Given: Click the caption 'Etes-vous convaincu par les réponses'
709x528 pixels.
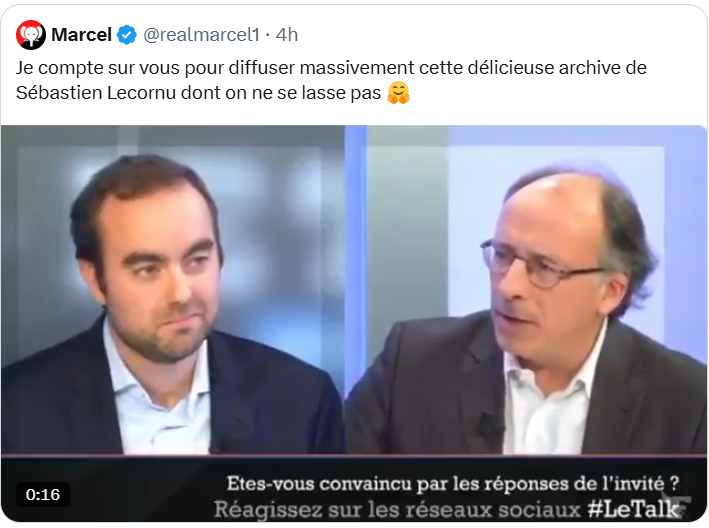Looking at the screenshot, I should [397, 483].
